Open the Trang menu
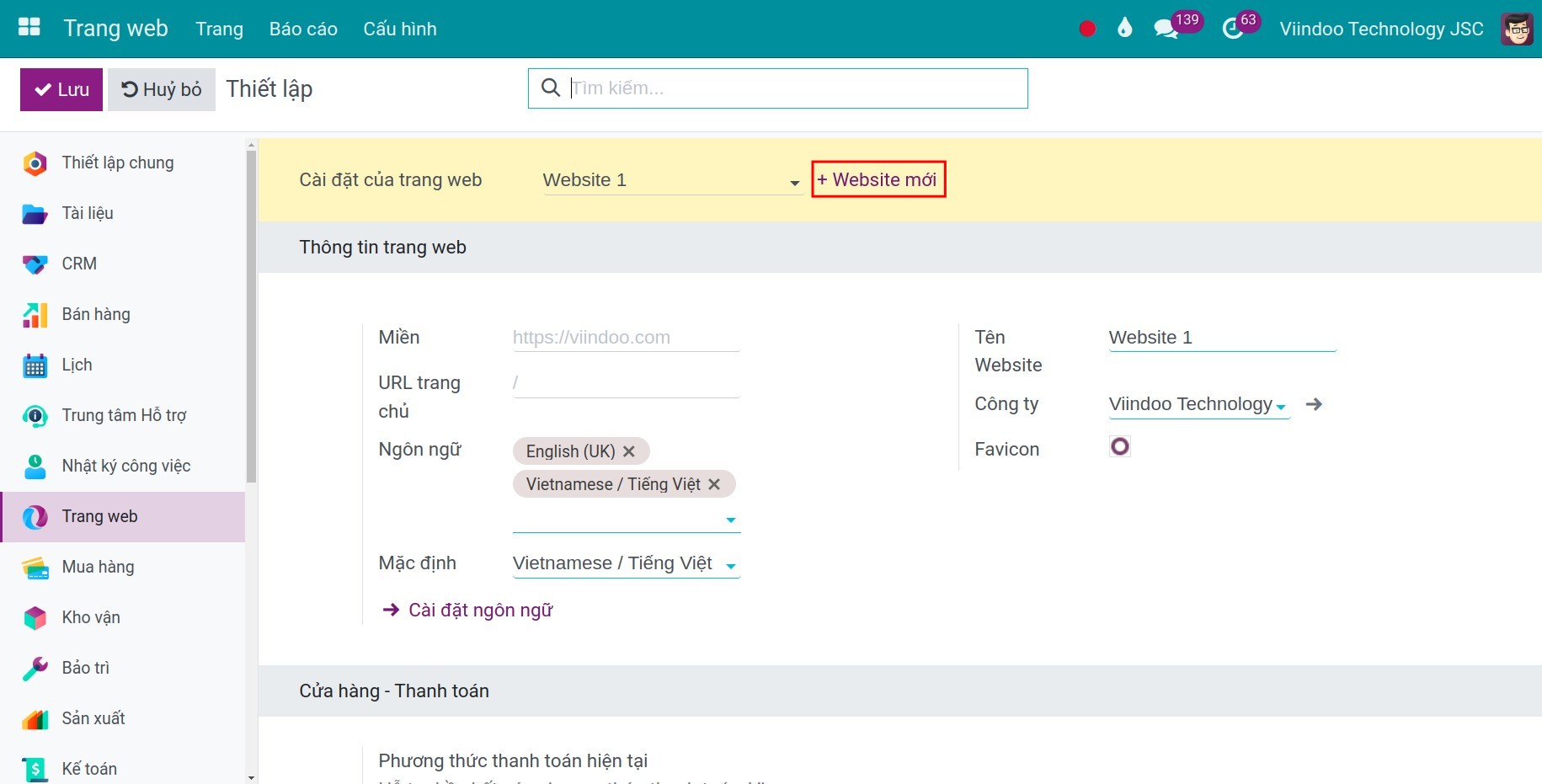1542x784 pixels. pyautogui.click(x=219, y=29)
